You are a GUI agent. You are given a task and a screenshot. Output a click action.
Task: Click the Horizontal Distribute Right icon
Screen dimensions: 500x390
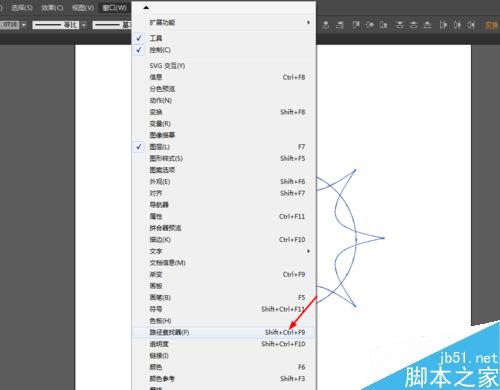(x=471, y=25)
